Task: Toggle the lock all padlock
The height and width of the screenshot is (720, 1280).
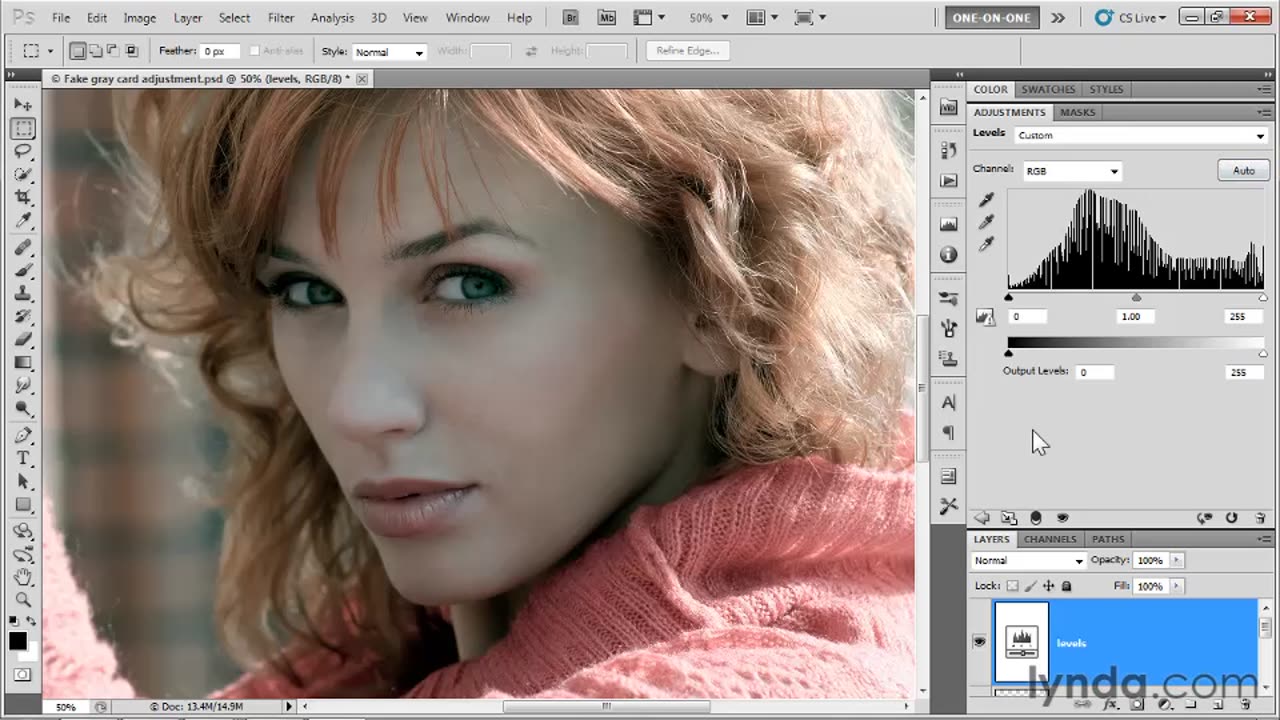Action: [1066, 586]
